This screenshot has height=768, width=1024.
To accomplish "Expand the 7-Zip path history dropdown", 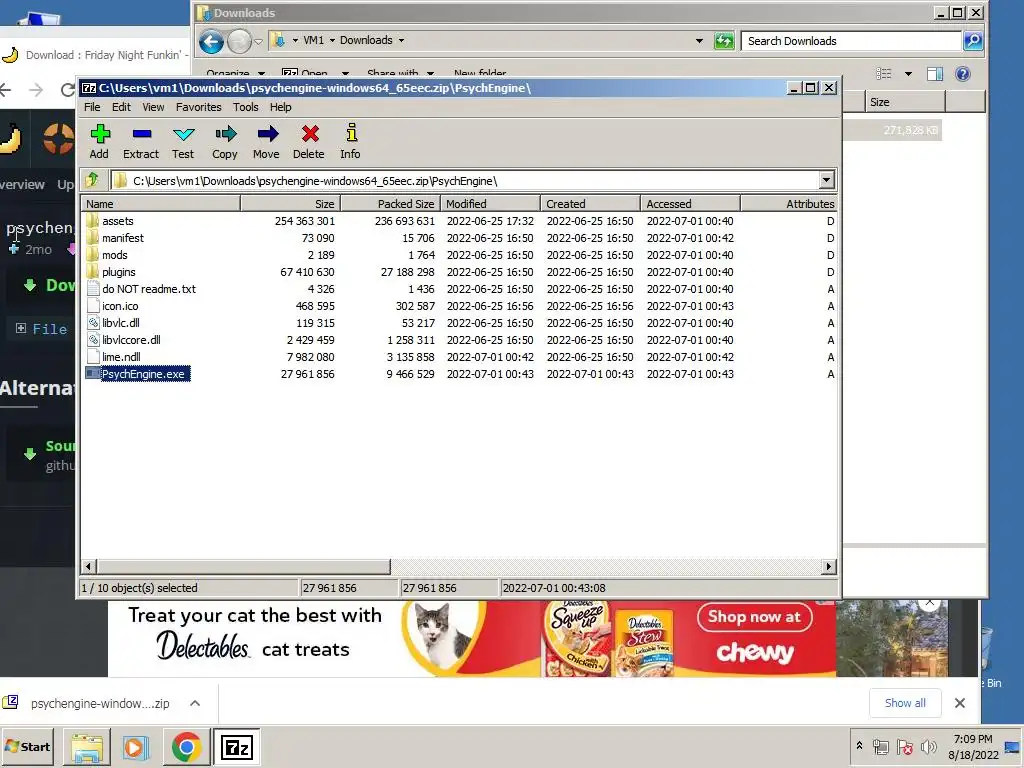I will tap(826, 180).
